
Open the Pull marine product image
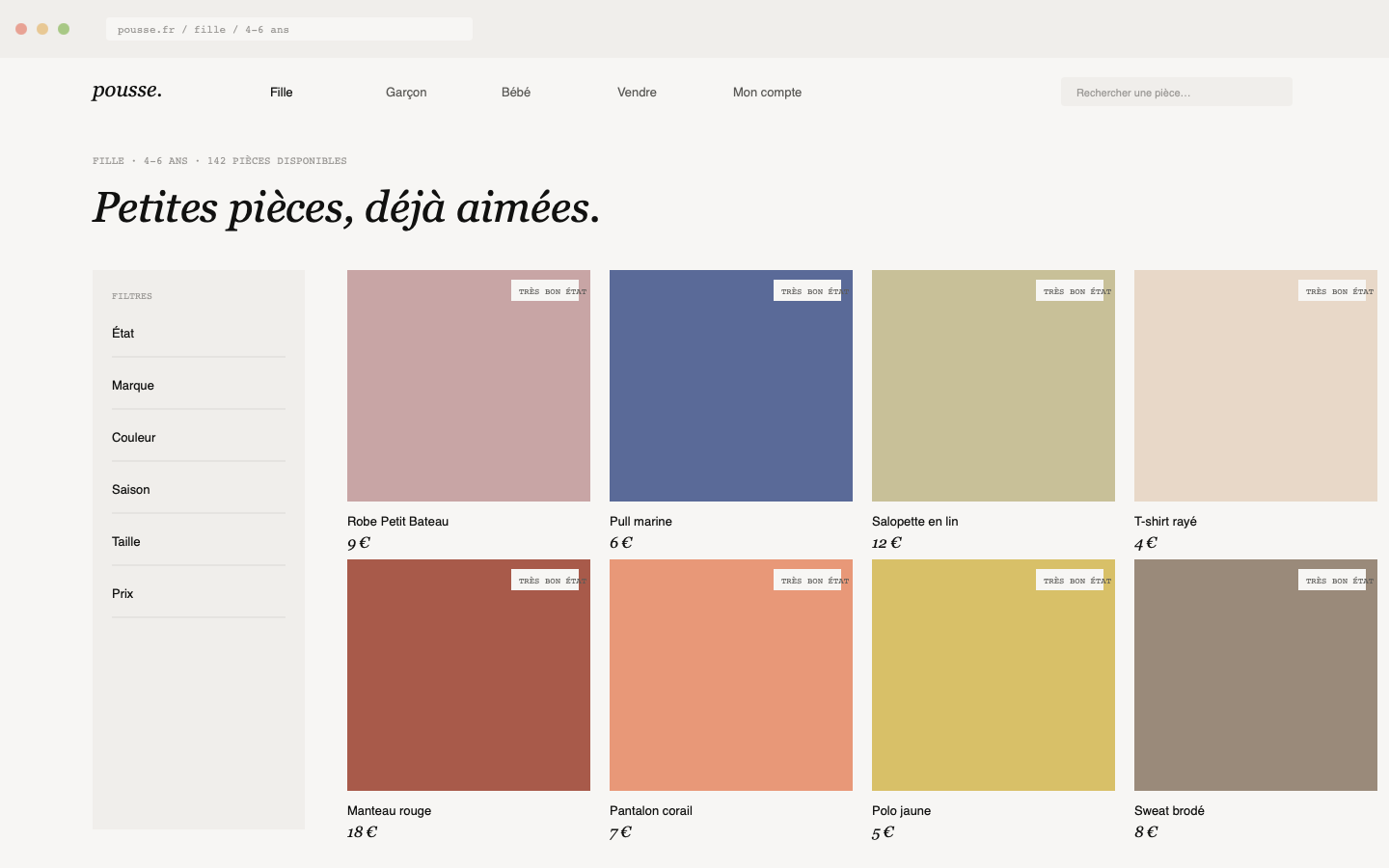pos(731,386)
